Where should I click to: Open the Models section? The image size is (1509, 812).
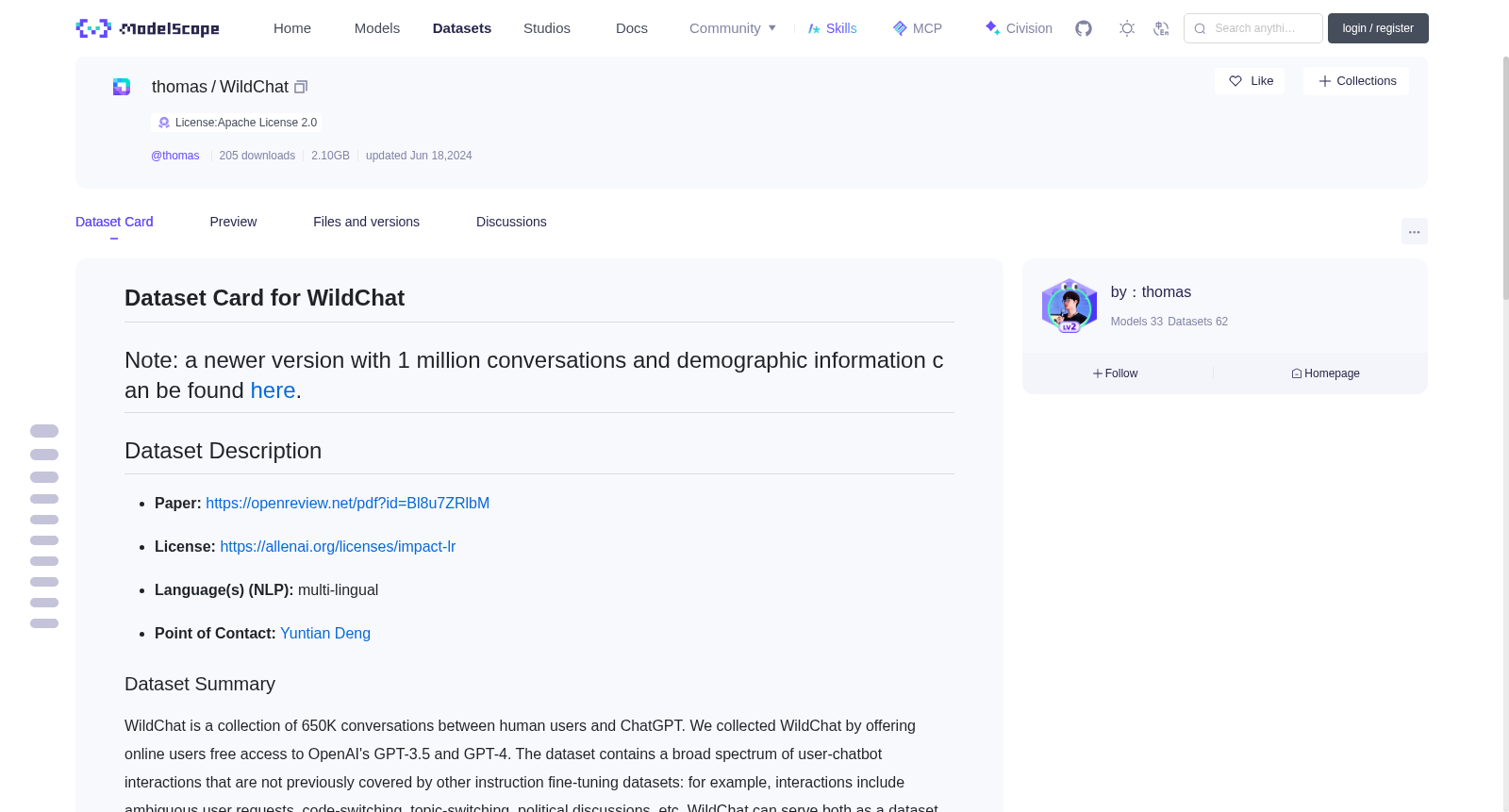tap(377, 28)
